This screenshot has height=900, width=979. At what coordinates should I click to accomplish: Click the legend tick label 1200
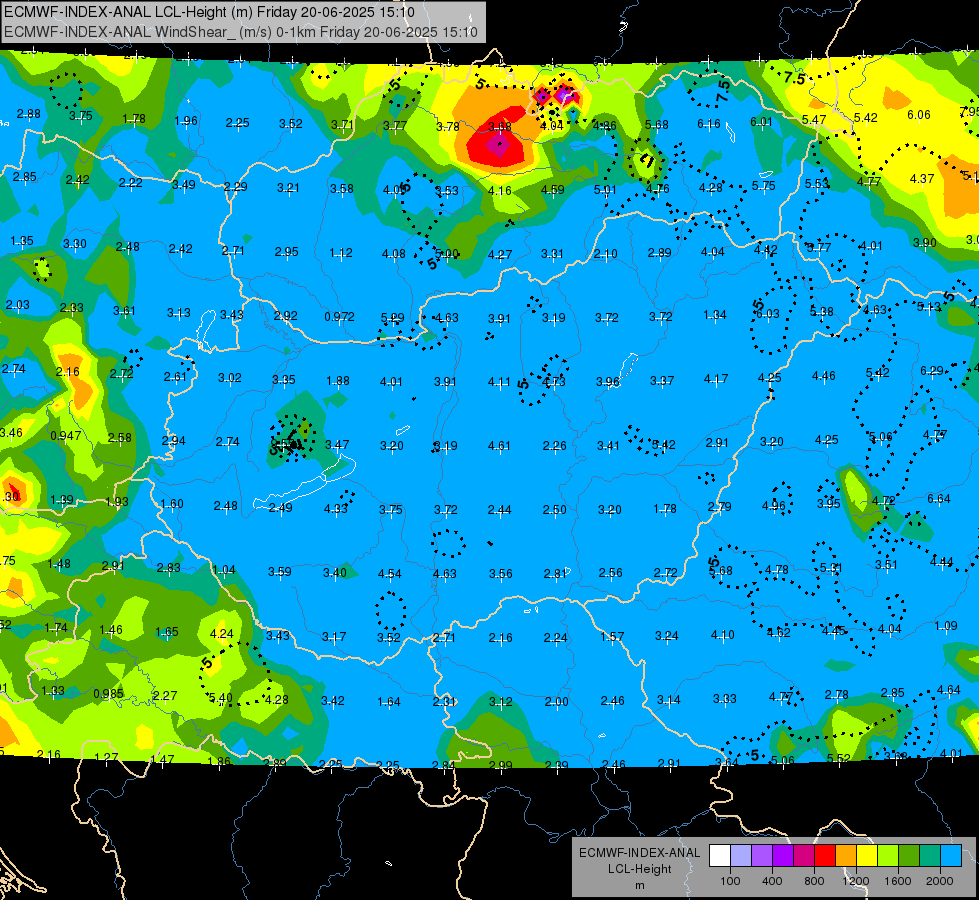click(856, 881)
